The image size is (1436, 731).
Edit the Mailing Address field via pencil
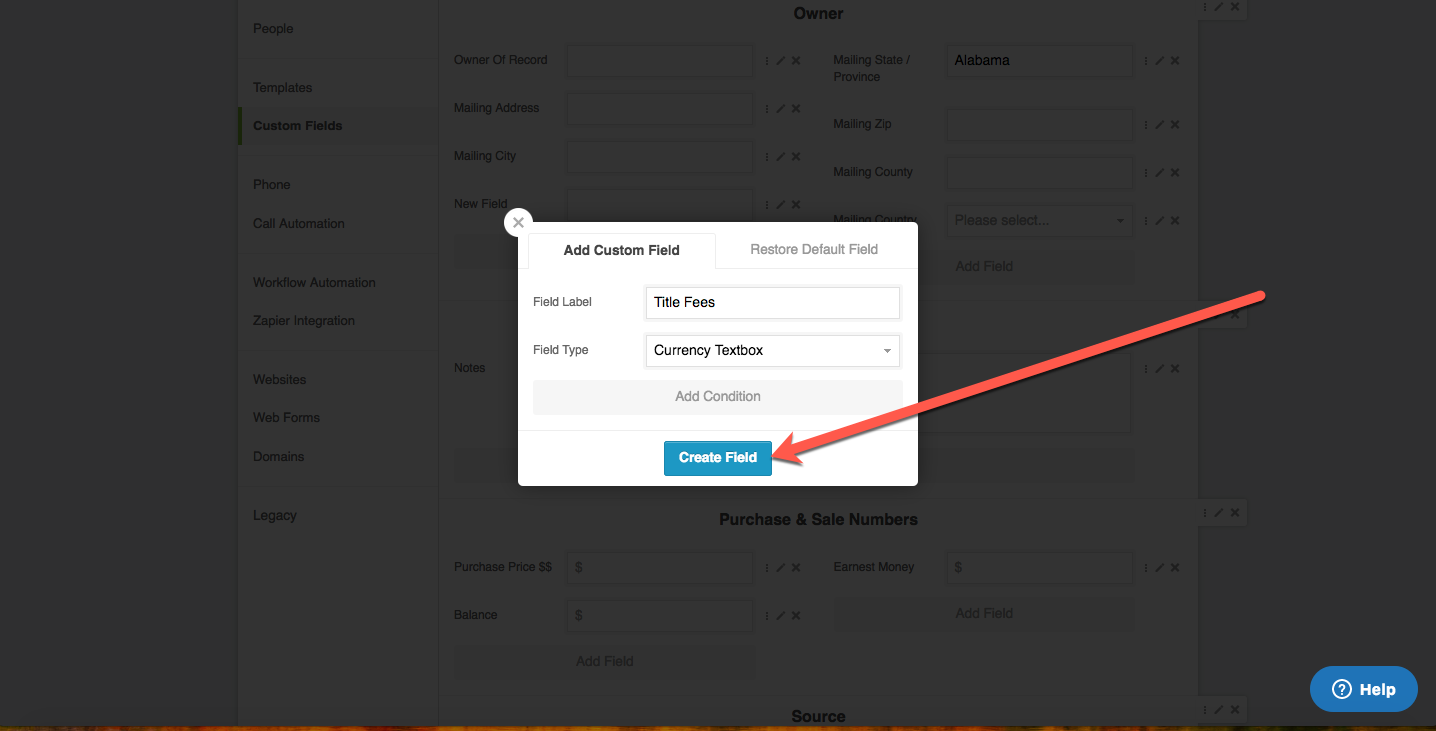[781, 109]
